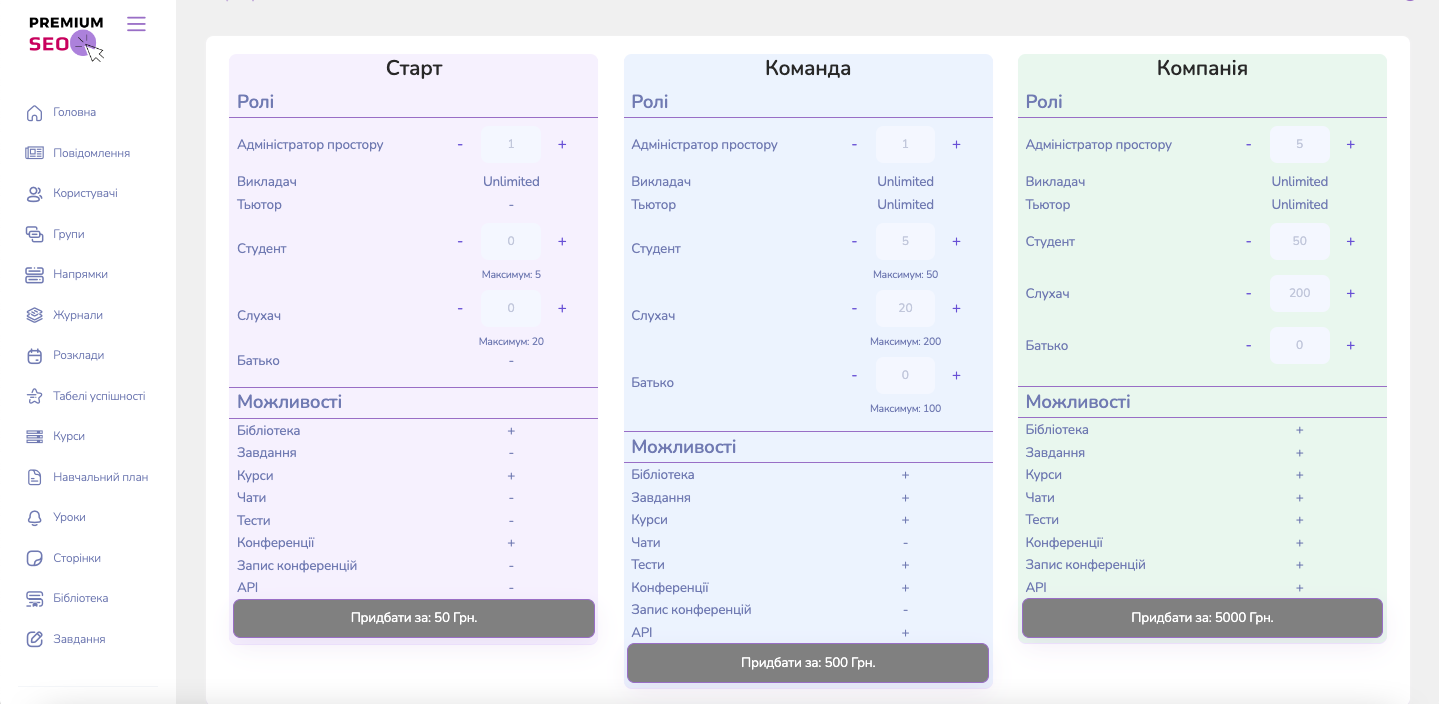Click the hamburger menu icon
The height and width of the screenshot is (704, 1439).
pos(136,24)
